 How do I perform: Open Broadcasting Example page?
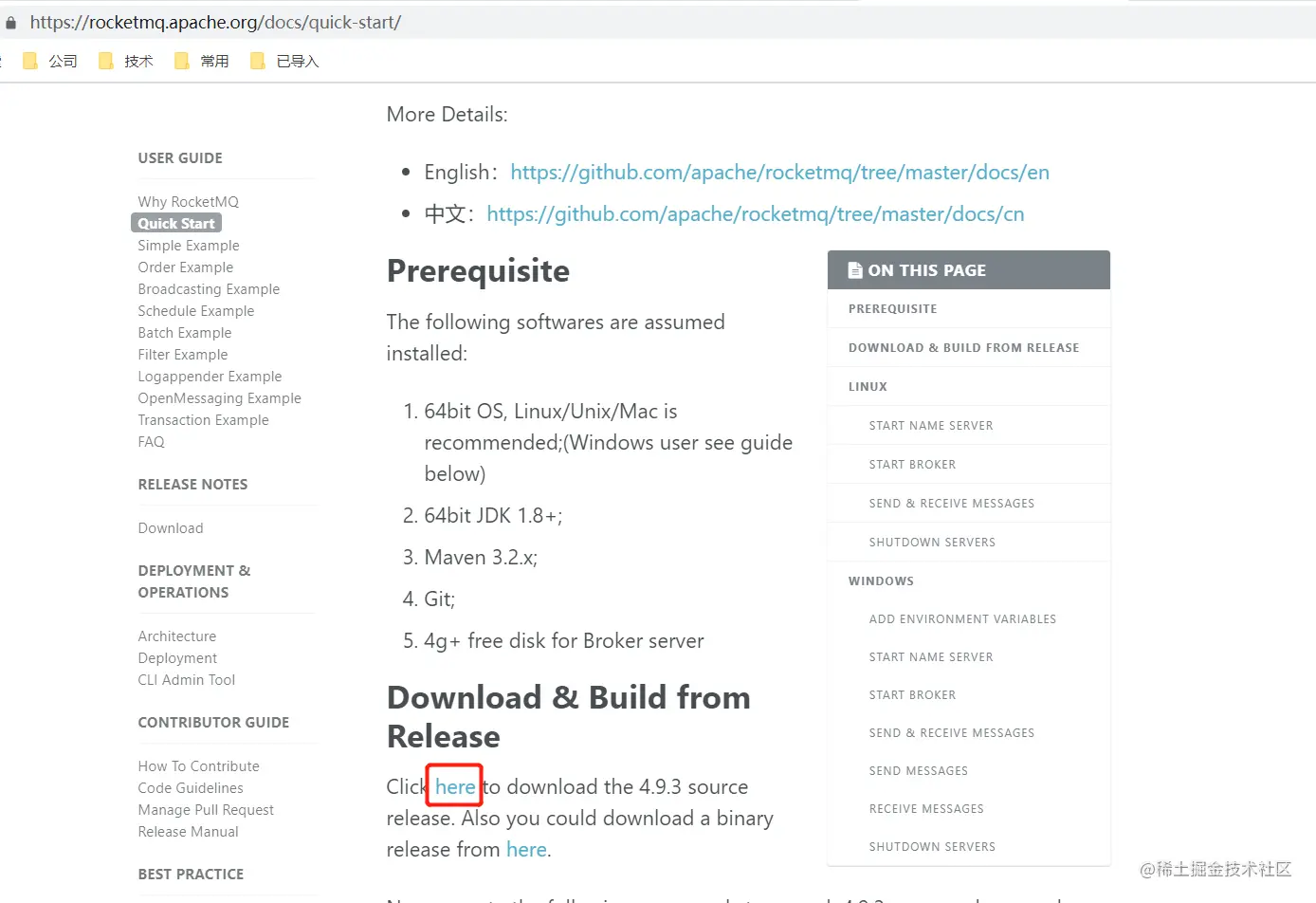tap(209, 288)
